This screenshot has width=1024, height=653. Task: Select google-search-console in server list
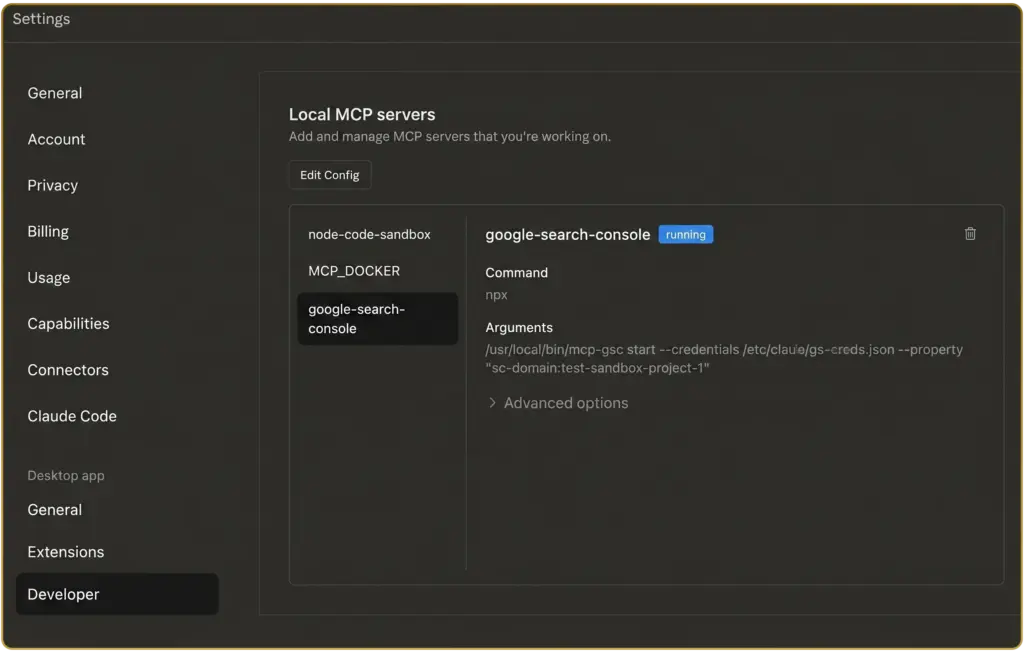(377, 319)
